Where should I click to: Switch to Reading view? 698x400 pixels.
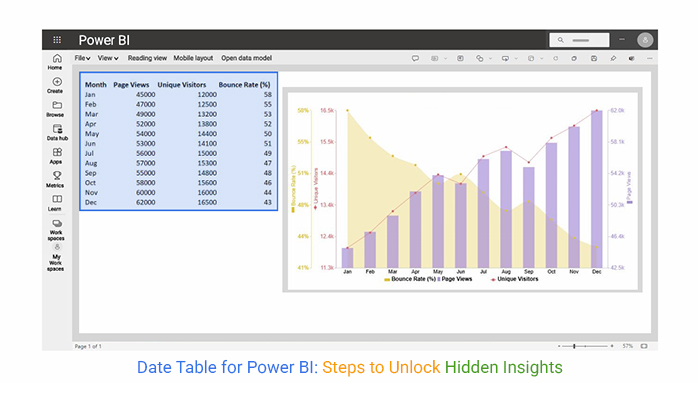(x=147, y=58)
